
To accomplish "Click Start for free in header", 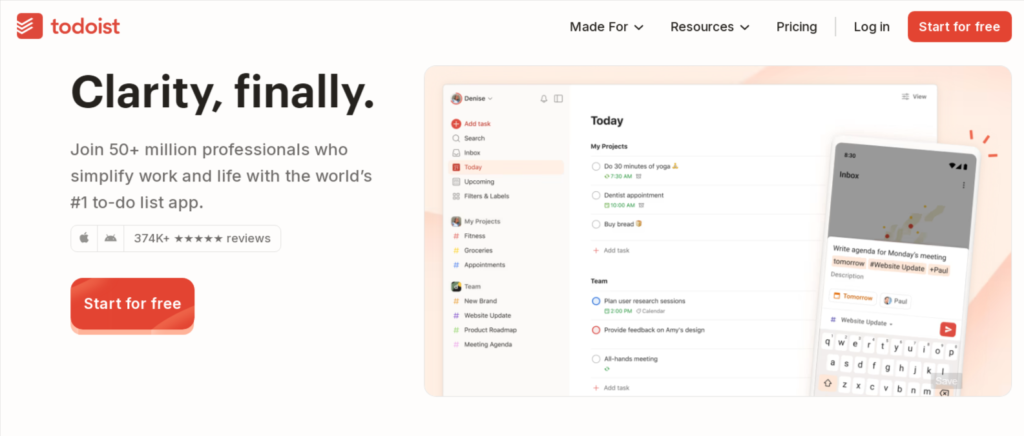I will pos(959,27).
